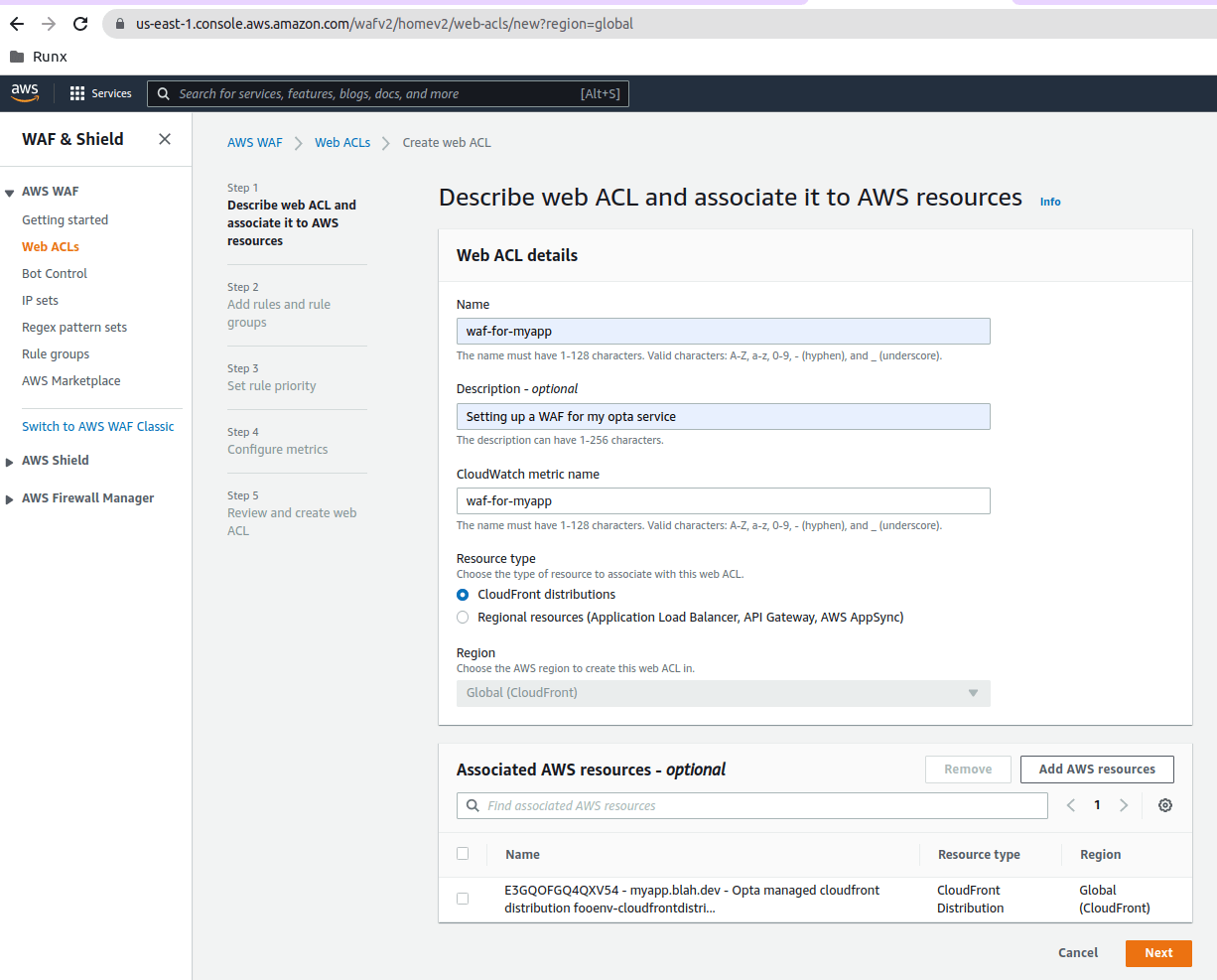
Task: Open resource table preferences via the gear icon
Action: click(x=1165, y=805)
